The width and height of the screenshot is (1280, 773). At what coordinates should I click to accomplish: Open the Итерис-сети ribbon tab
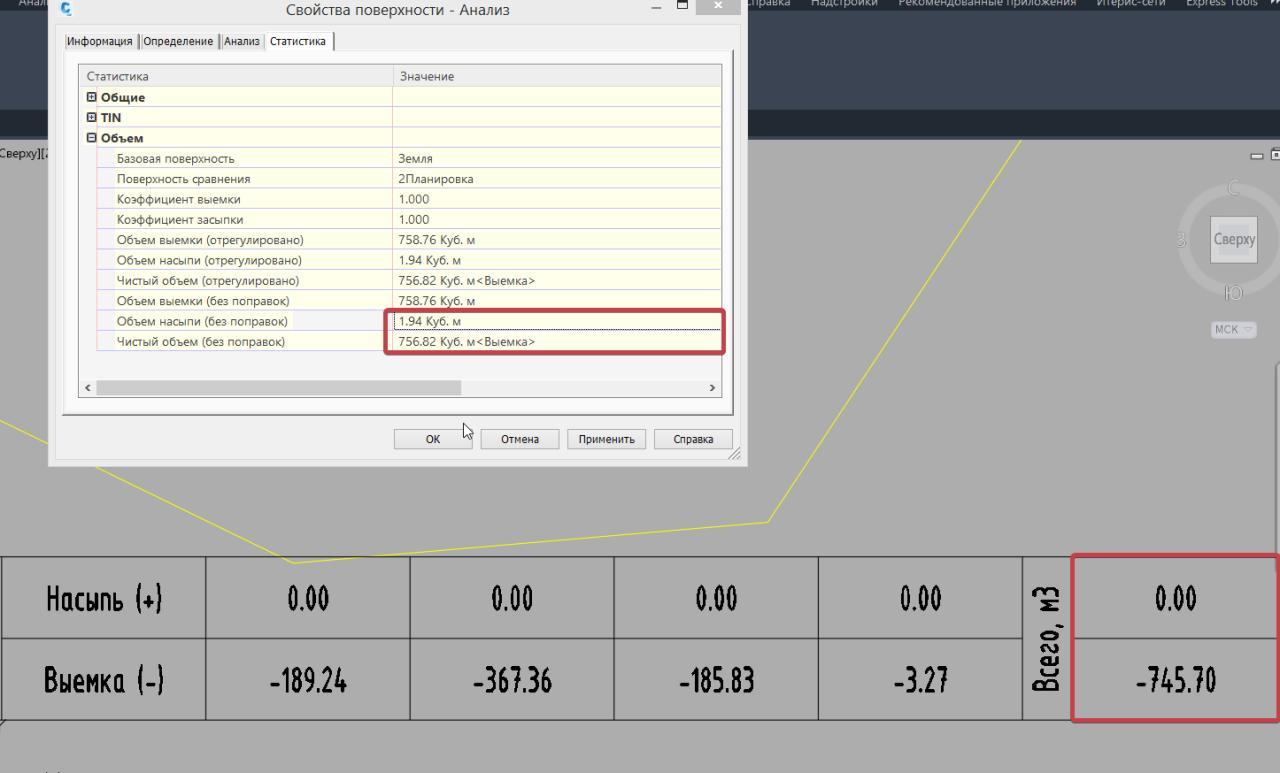tap(1130, 4)
